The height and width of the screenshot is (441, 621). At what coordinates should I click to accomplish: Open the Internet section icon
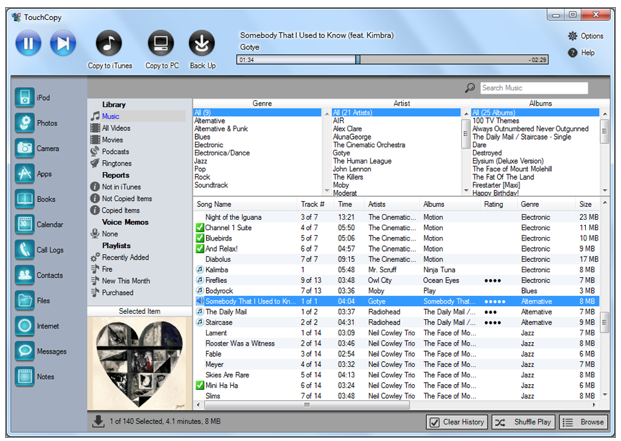pos(25,325)
